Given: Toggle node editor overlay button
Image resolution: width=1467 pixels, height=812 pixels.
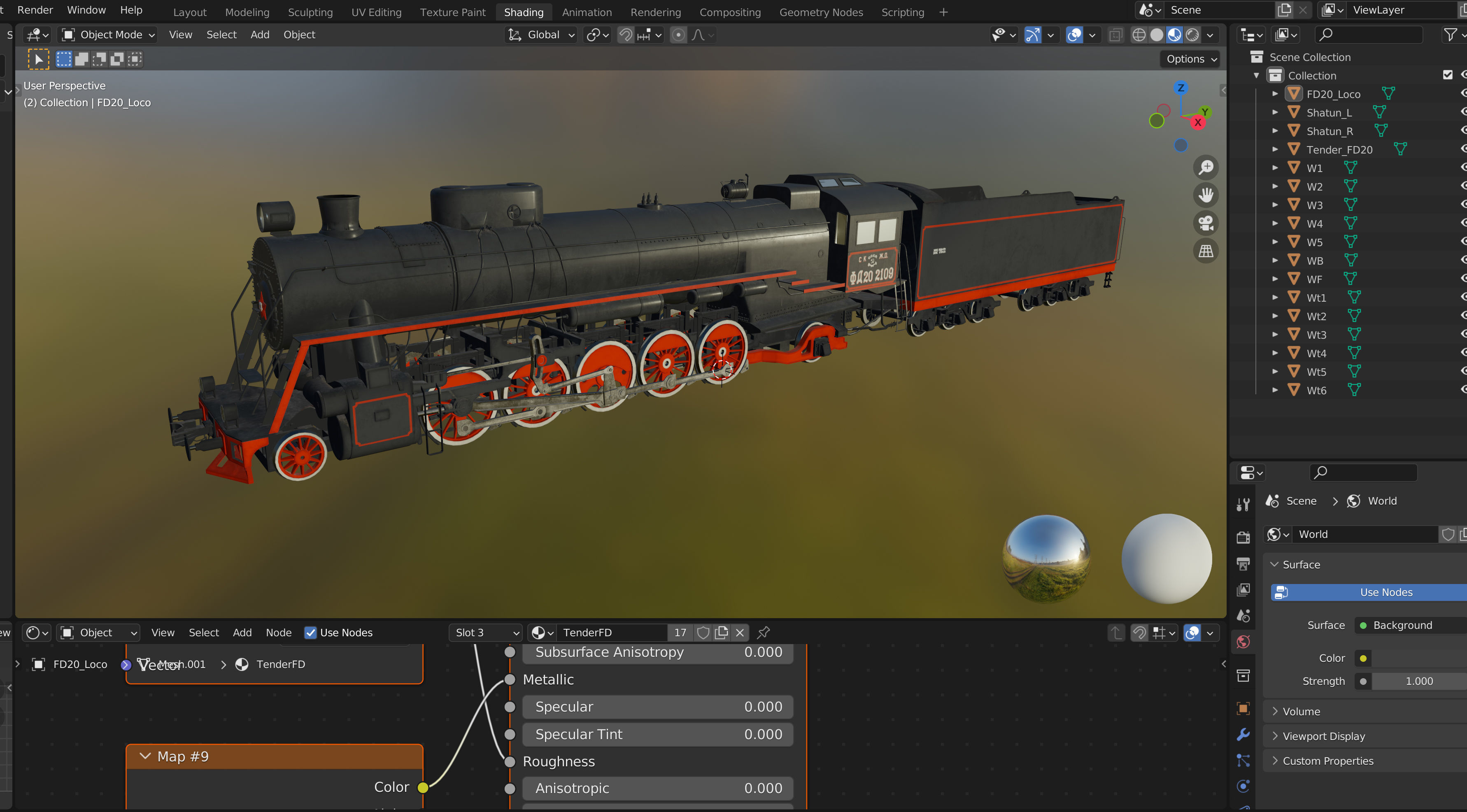Looking at the screenshot, I should point(1192,633).
